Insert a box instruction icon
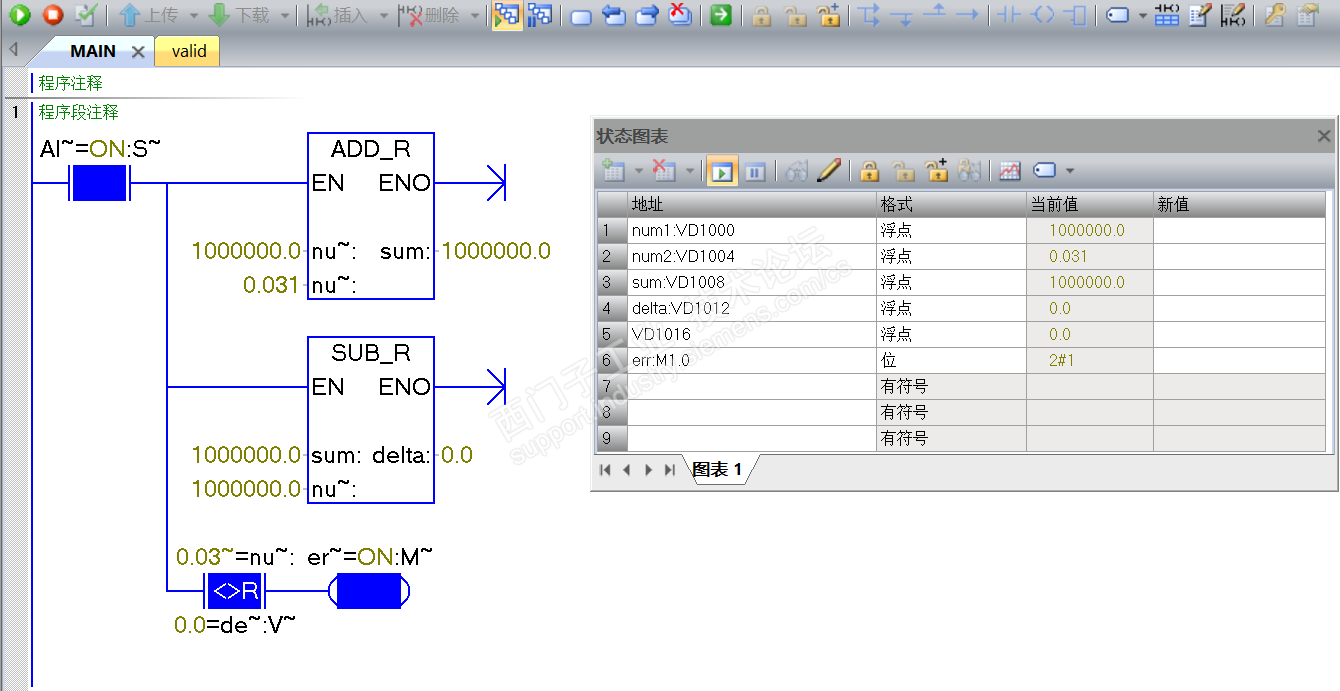Image resolution: width=1340 pixels, height=691 pixels. click(1075, 15)
